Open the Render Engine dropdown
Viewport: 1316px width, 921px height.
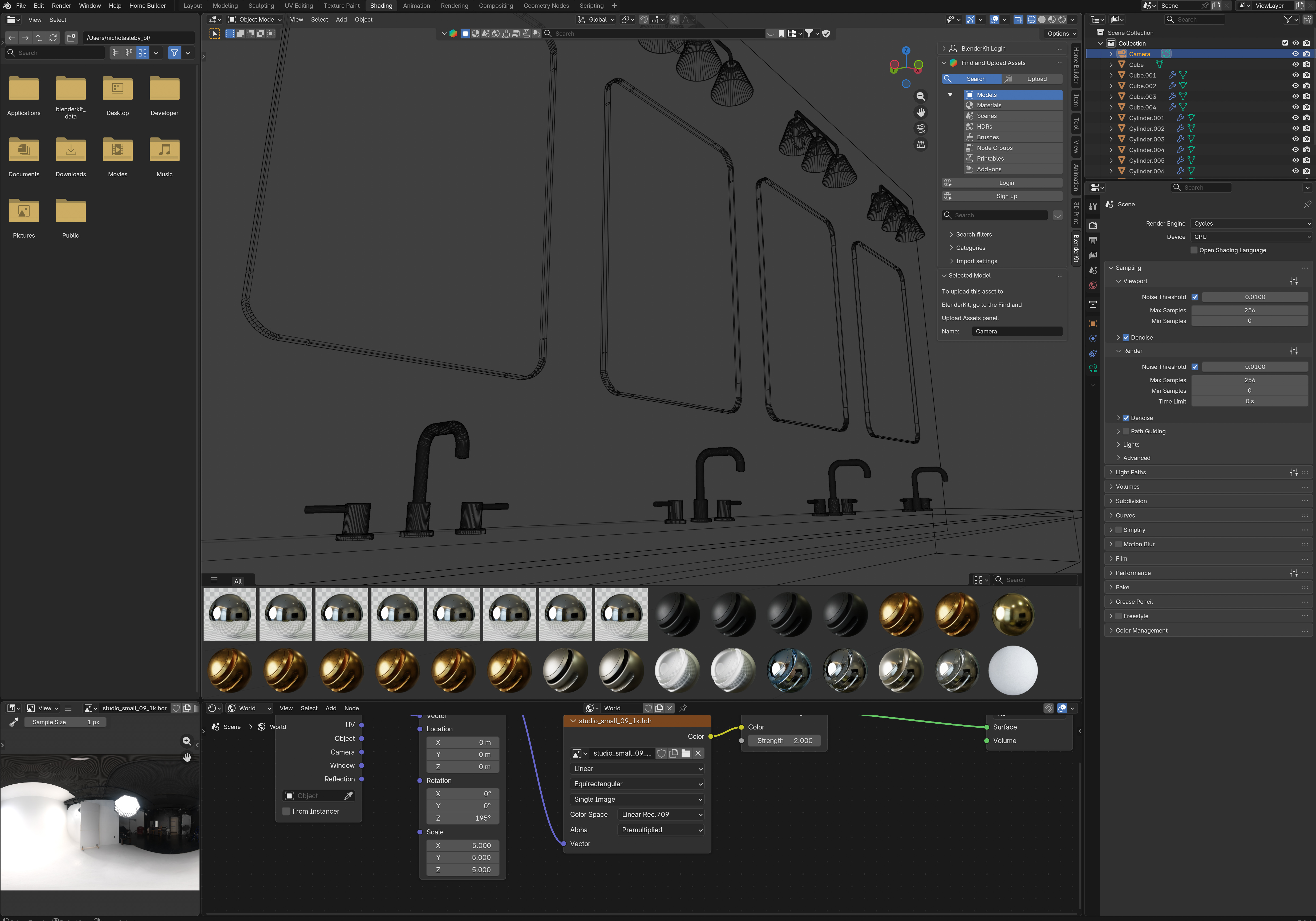point(1251,224)
